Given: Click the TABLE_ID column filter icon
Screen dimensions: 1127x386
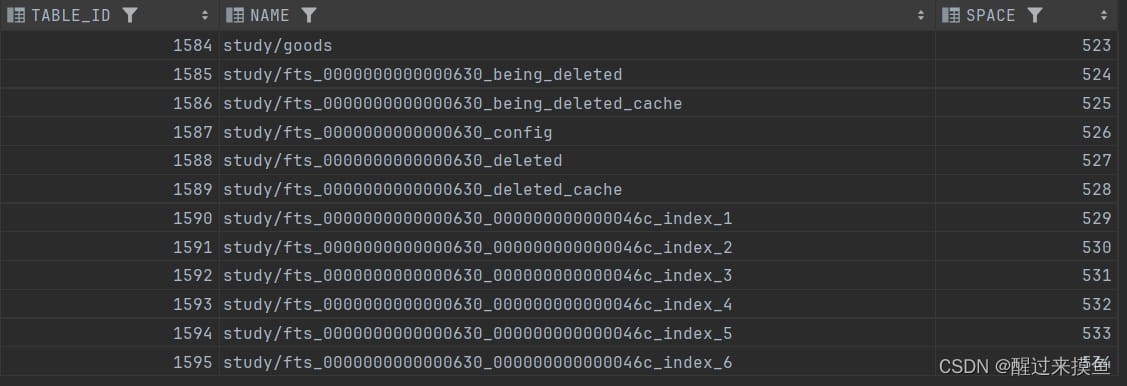Looking at the screenshot, I should (129, 15).
